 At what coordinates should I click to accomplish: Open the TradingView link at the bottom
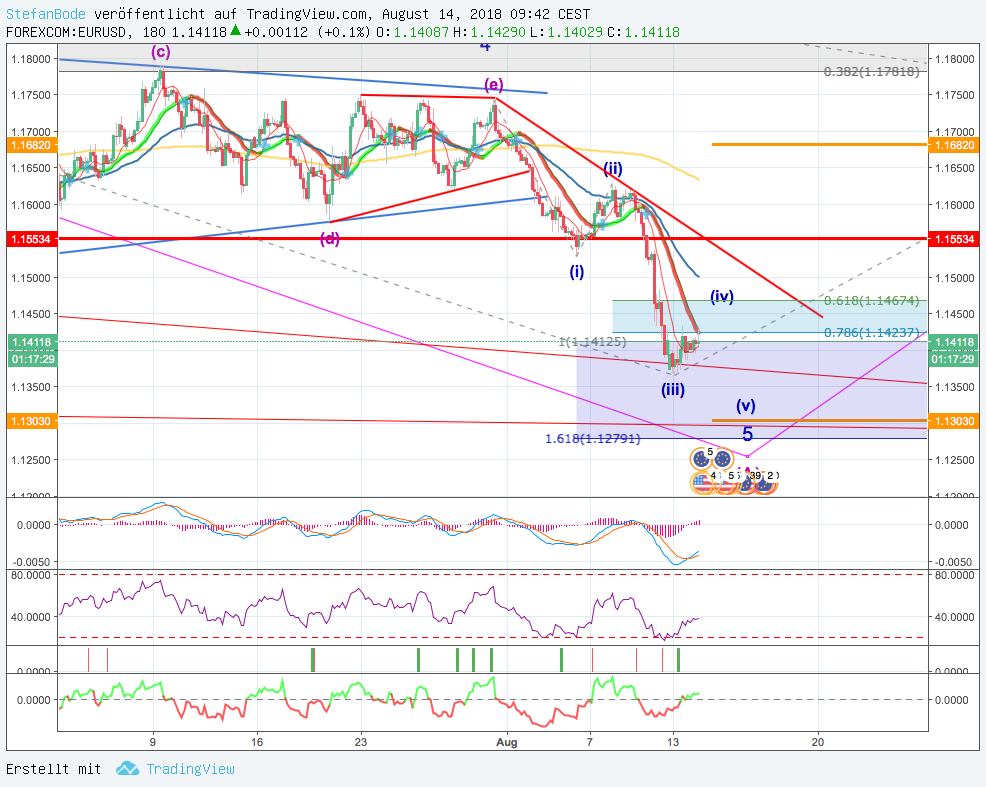pyautogui.click(x=190, y=769)
